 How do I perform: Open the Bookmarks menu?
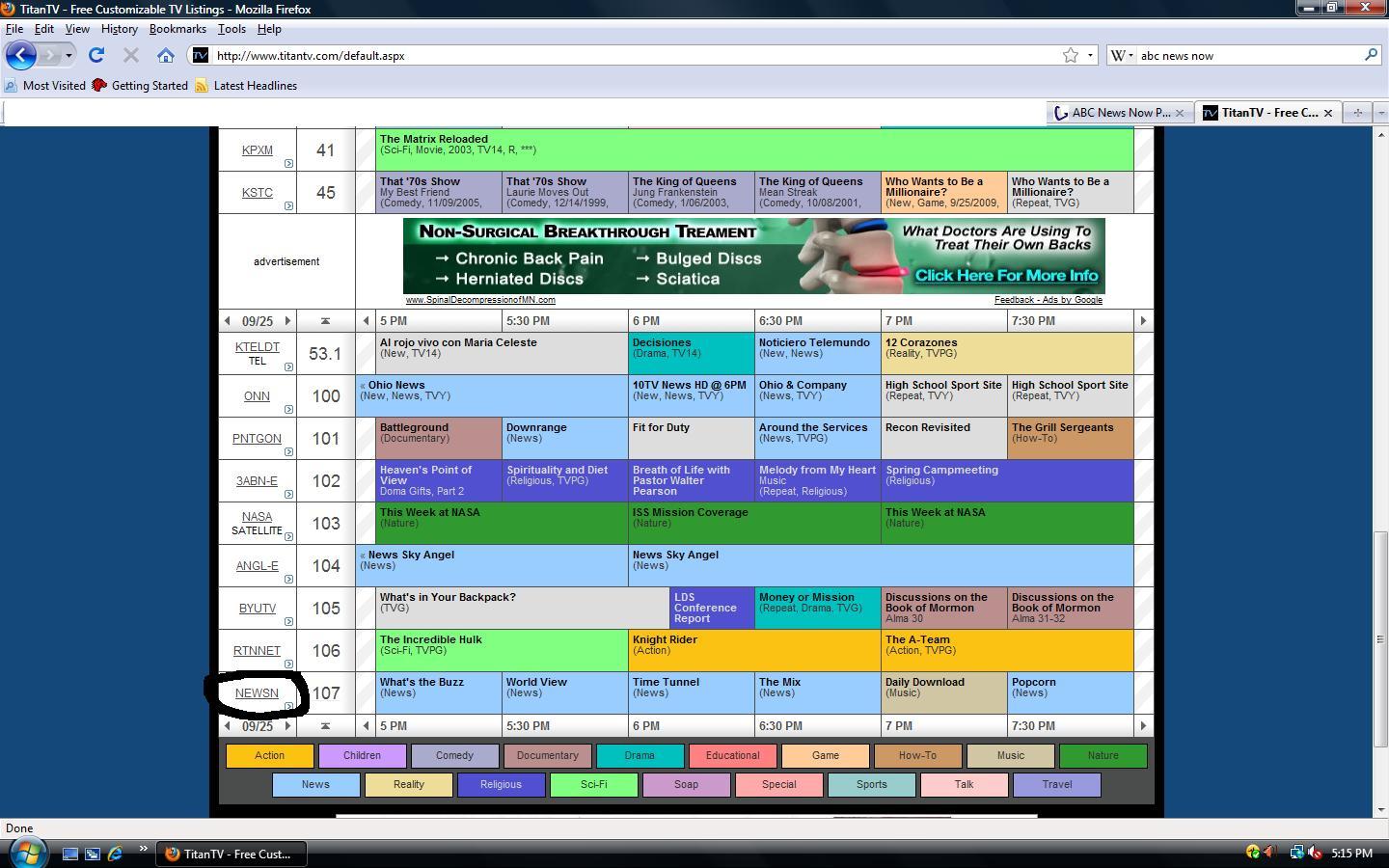click(177, 29)
